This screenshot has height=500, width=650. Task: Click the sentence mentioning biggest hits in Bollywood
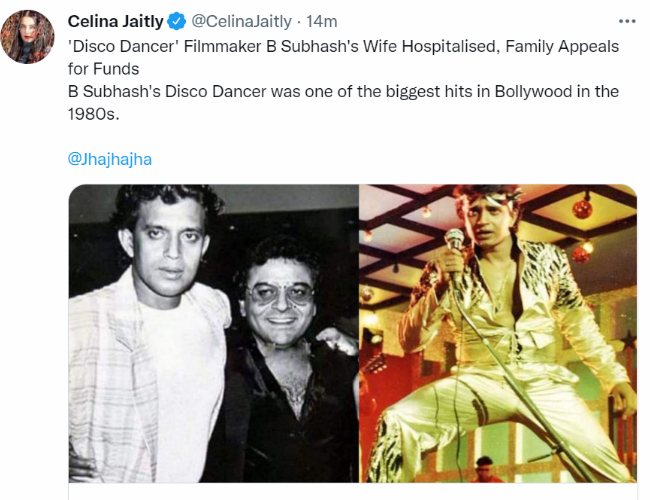coord(343,91)
